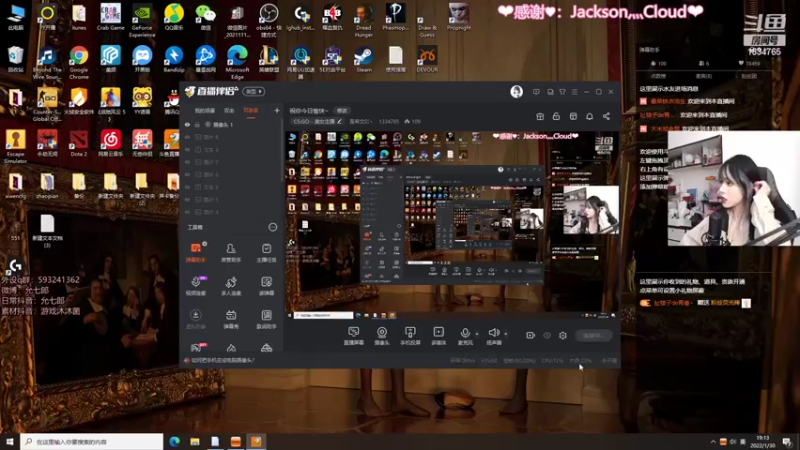Open Bandizip desktop shortcut
Screen dimensions: 800x450
[173, 60]
